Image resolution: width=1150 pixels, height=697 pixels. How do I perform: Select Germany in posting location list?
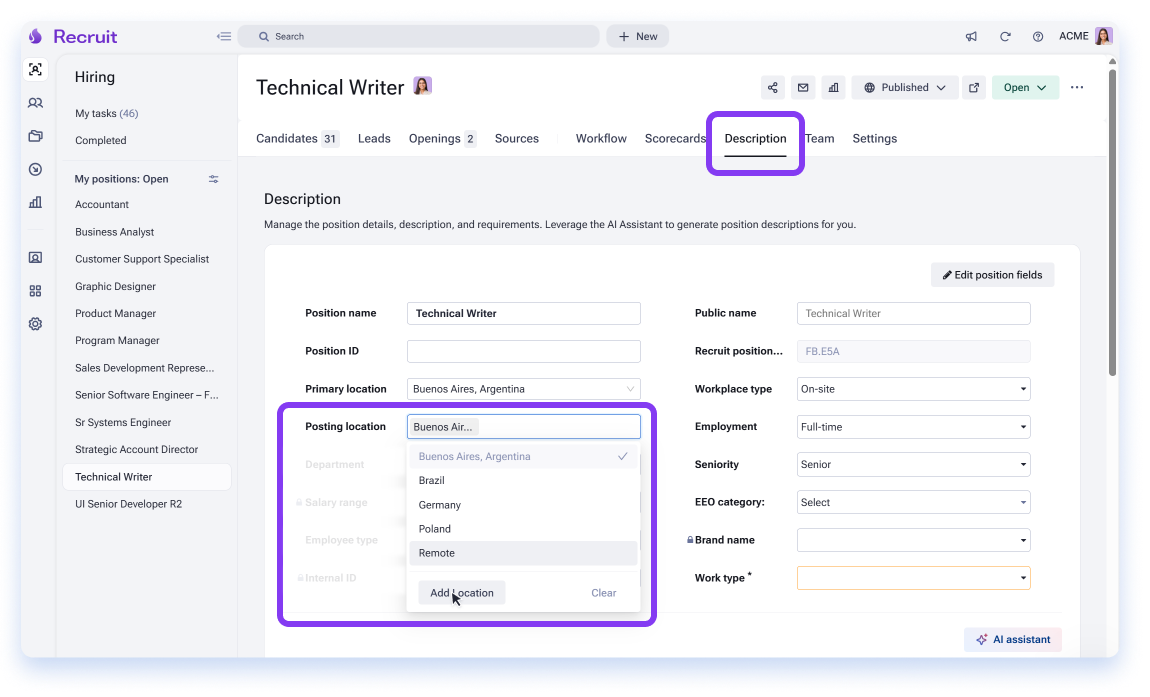point(523,505)
